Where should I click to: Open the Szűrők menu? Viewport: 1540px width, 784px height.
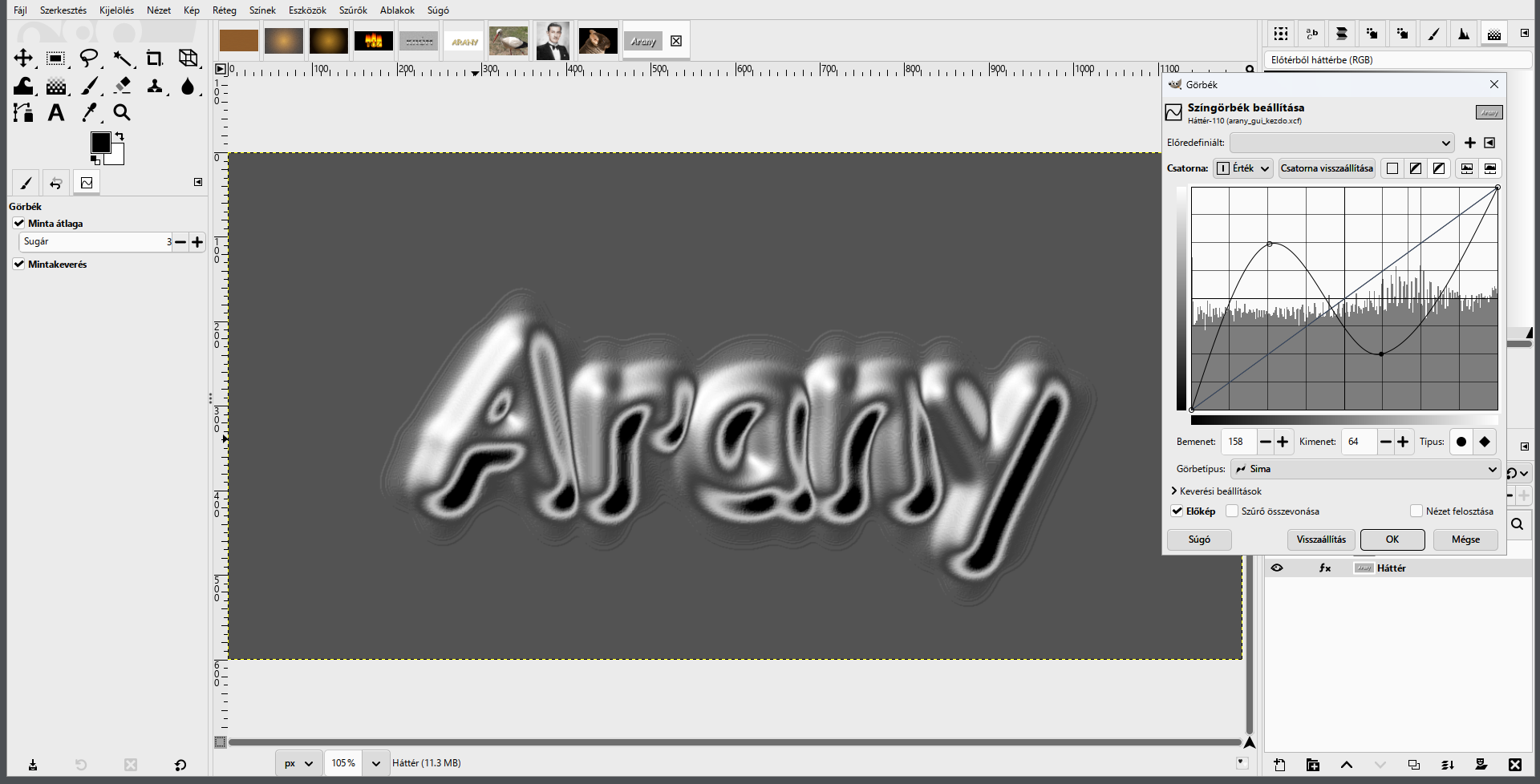coord(353,10)
